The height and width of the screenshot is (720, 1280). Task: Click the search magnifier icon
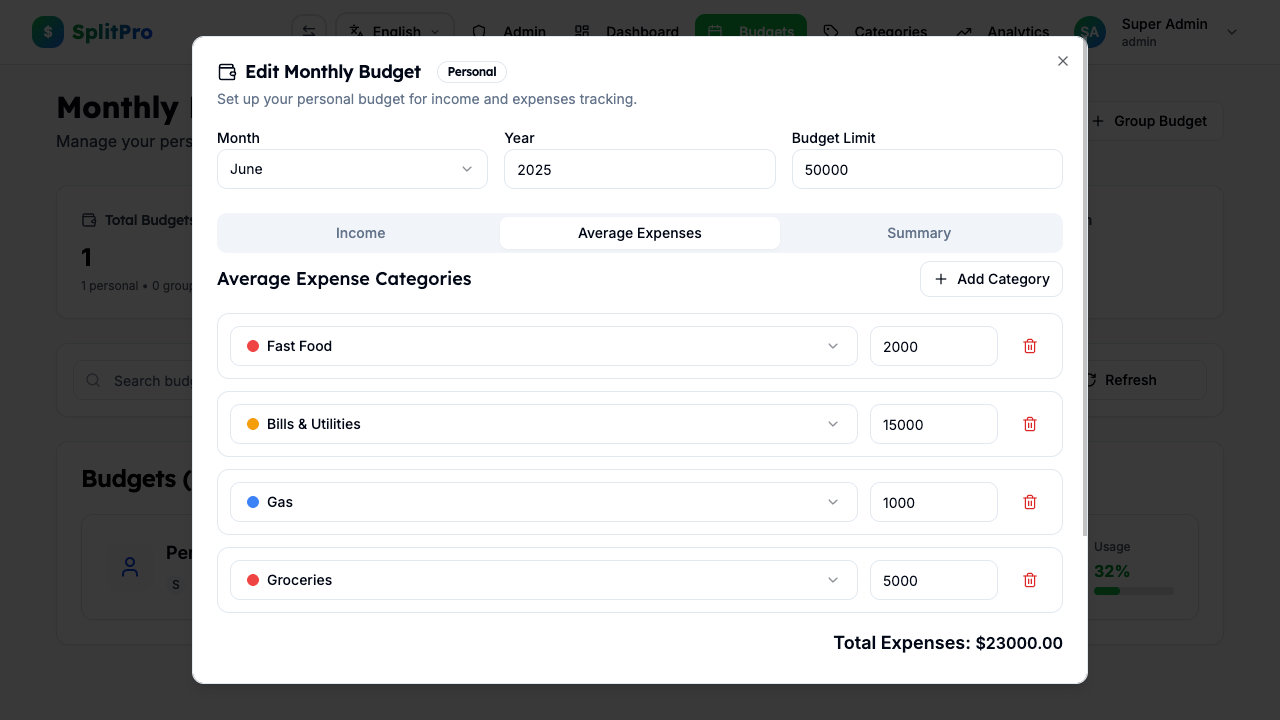pos(92,380)
